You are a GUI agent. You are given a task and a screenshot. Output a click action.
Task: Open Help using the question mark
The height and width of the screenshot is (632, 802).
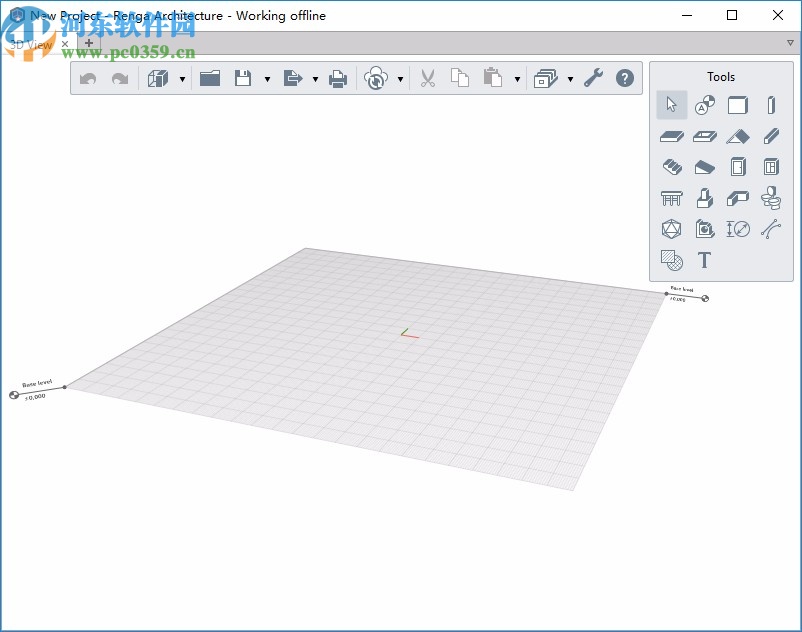(625, 78)
